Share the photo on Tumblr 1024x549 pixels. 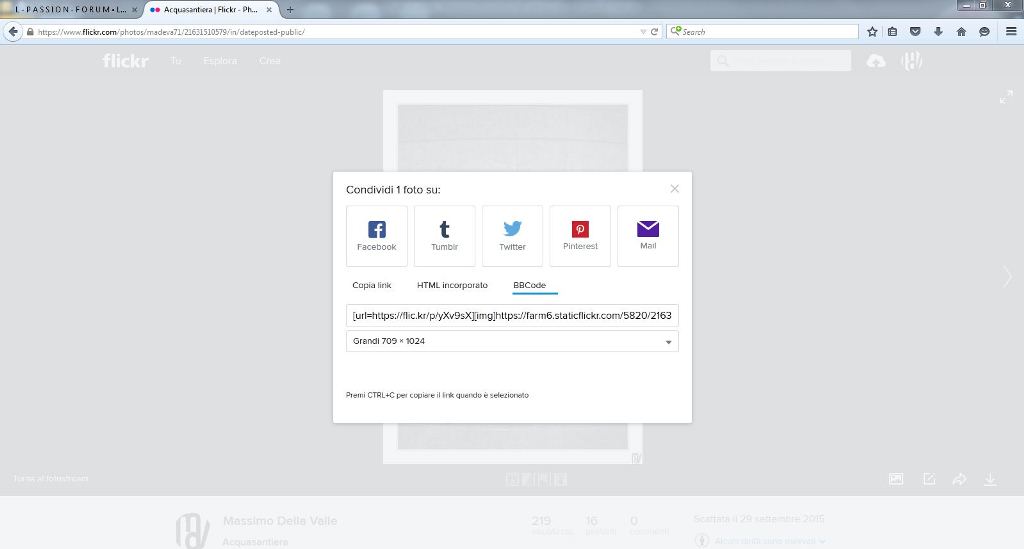444,236
